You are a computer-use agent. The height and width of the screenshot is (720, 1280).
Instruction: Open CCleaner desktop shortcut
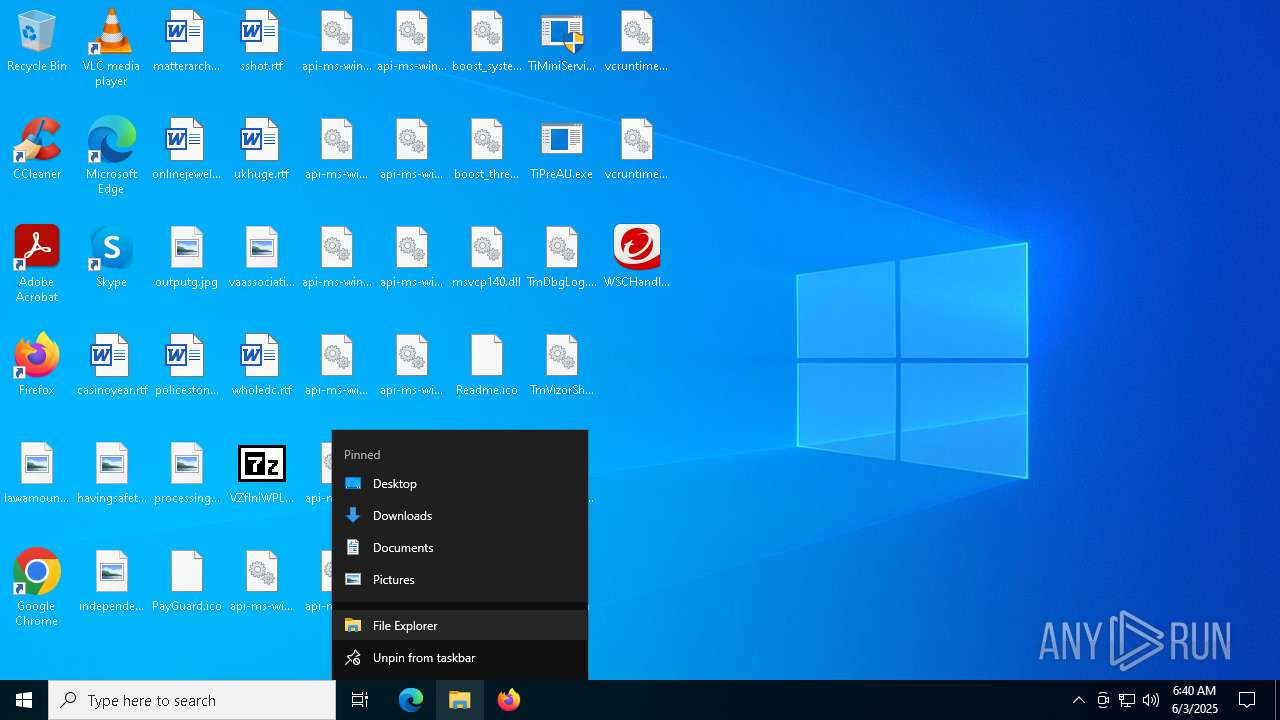pyautogui.click(x=37, y=149)
